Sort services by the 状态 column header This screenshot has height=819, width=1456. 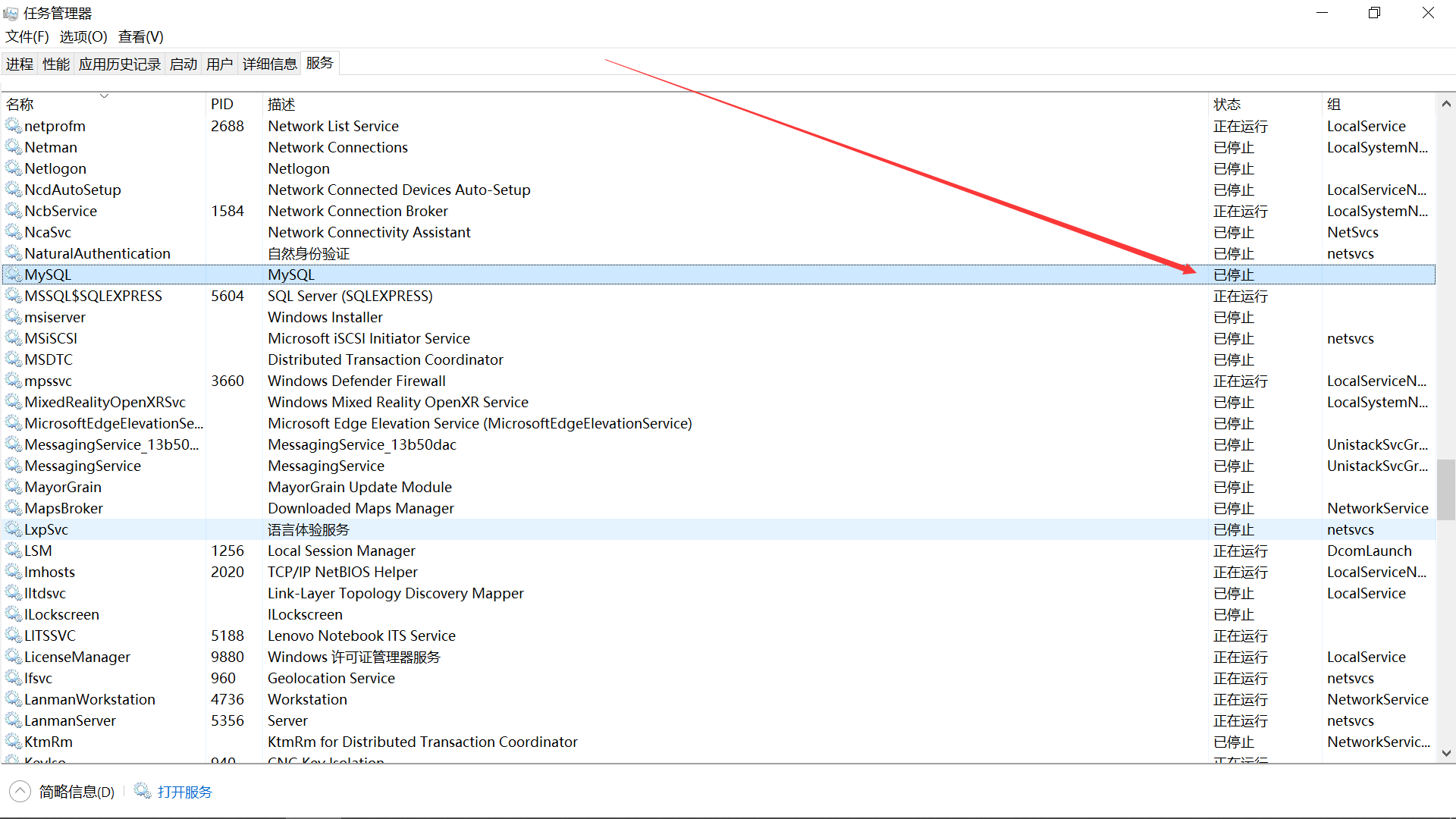point(1227,104)
